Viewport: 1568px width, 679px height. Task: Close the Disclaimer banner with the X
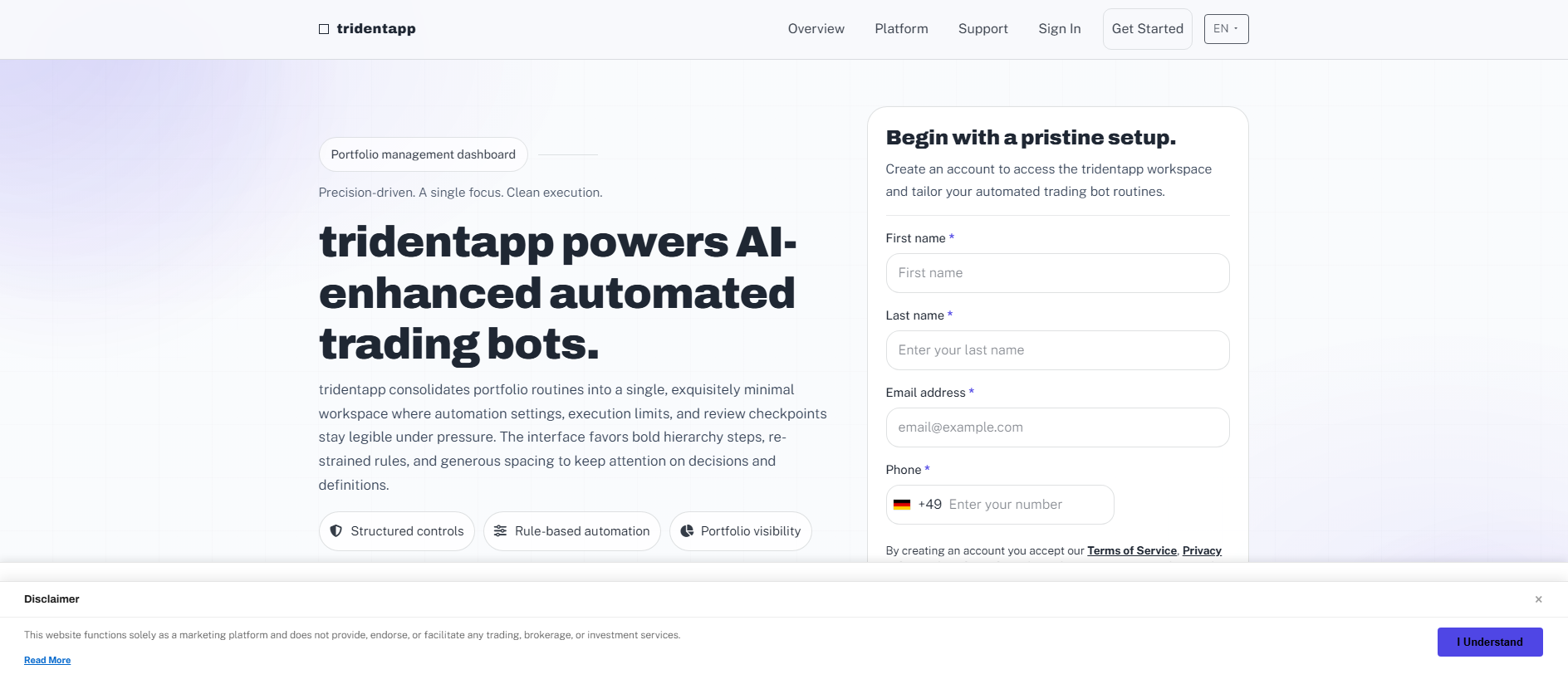tap(1538, 599)
